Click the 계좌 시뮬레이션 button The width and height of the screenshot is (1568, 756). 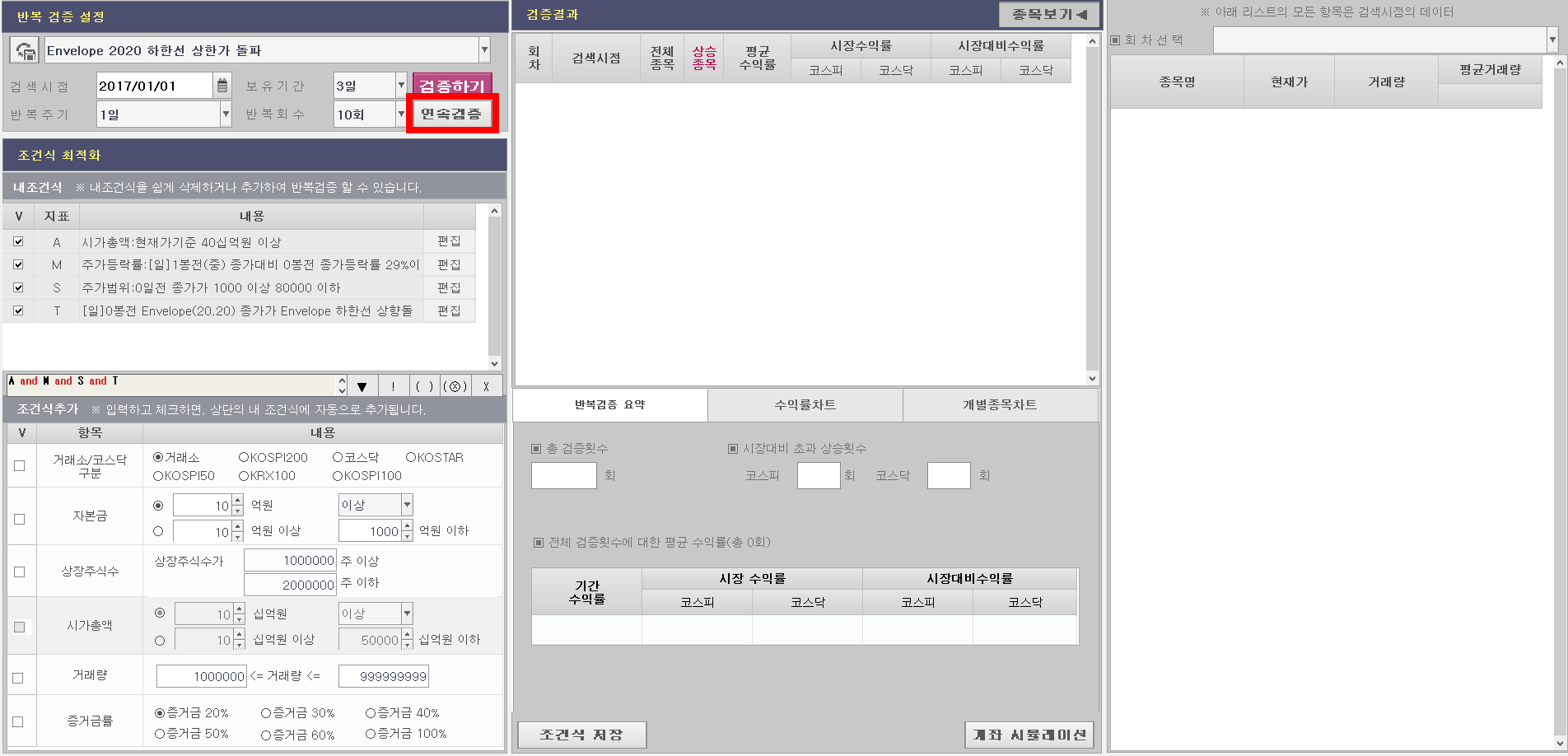coord(1029,735)
